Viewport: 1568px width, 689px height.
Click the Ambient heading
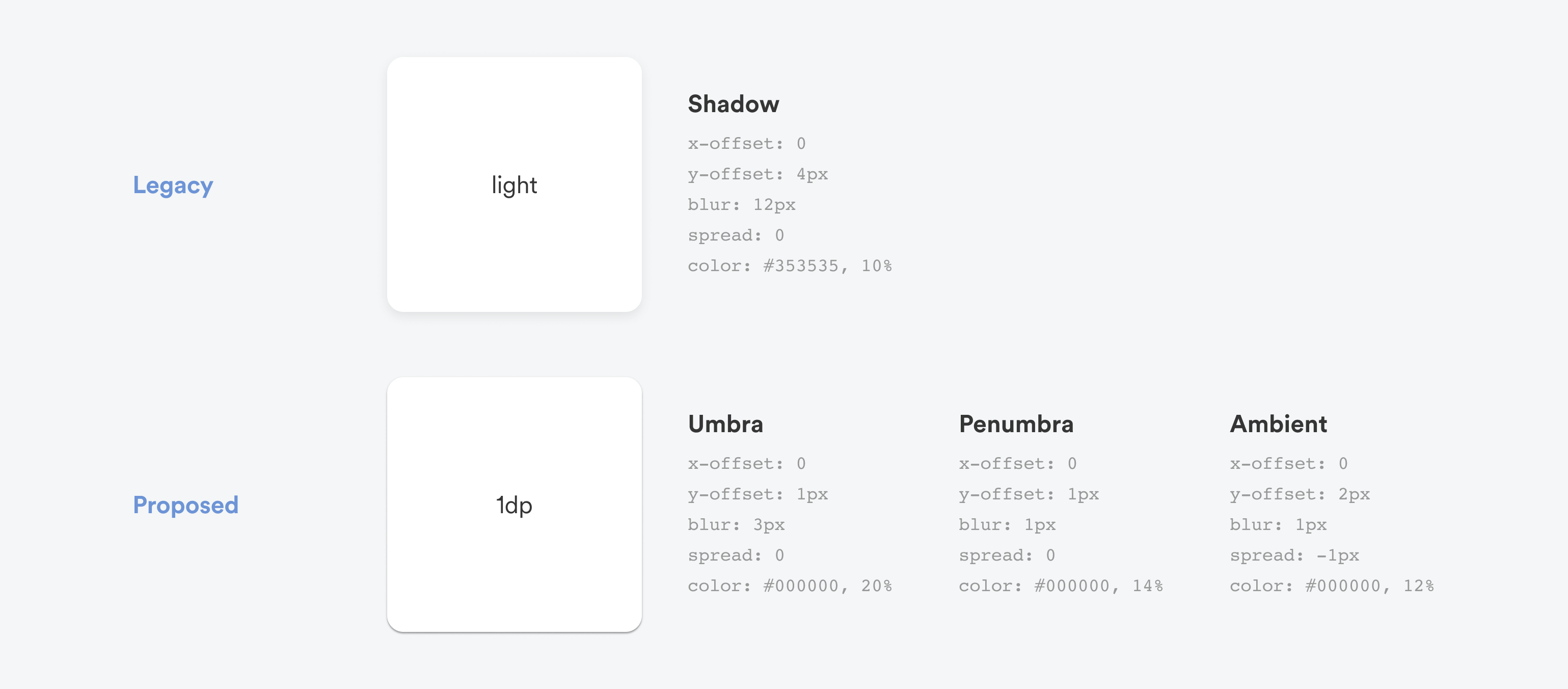pyautogui.click(x=1278, y=424)
